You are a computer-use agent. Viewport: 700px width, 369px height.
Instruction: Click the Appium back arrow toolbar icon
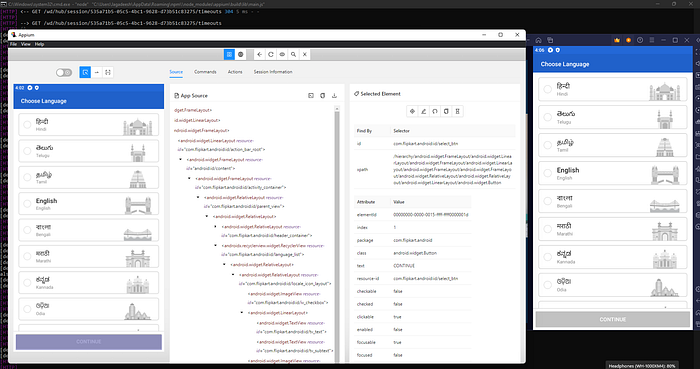(259, 54)
